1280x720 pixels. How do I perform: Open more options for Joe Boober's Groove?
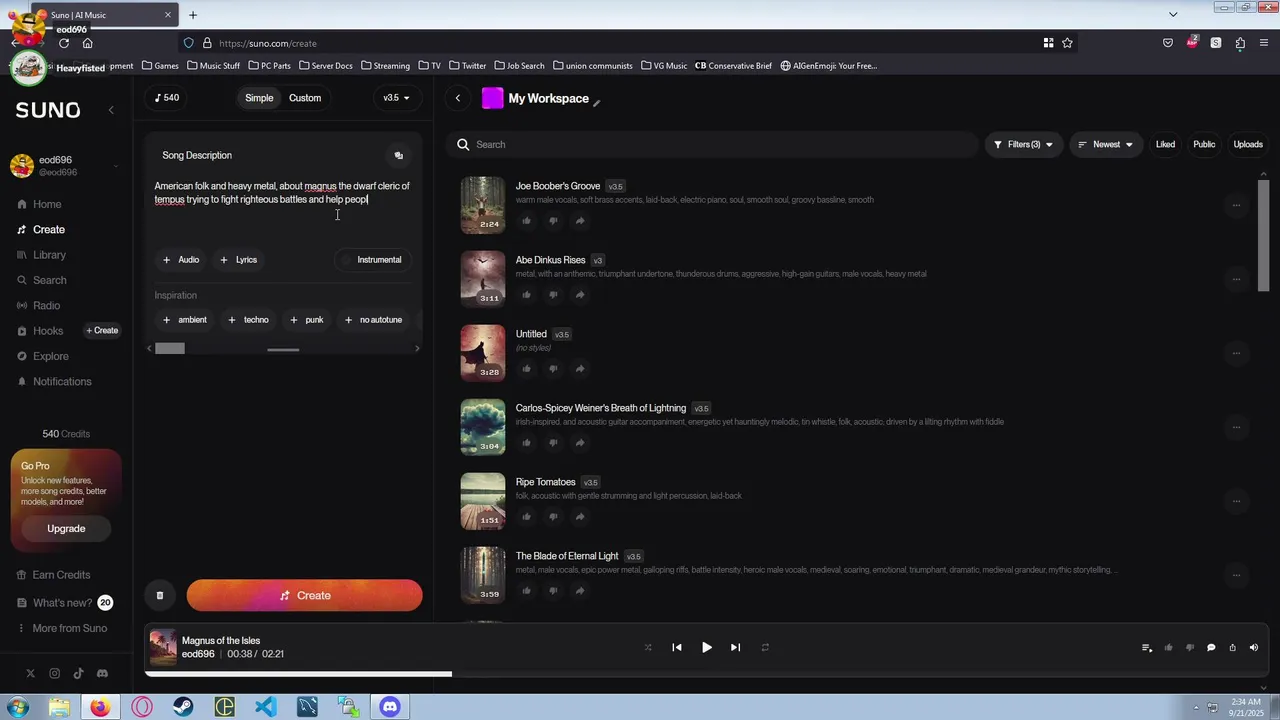tap(1236, 205)
